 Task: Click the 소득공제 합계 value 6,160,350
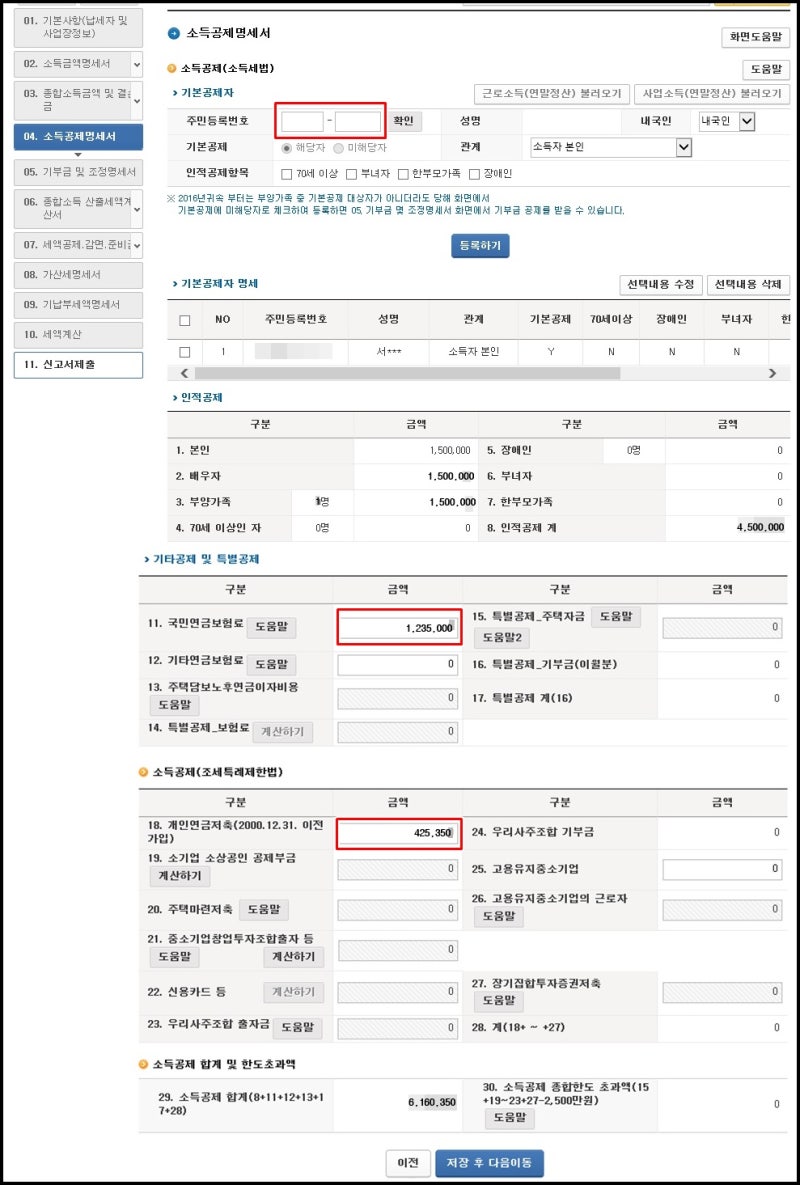click(x=432, y=1103)
